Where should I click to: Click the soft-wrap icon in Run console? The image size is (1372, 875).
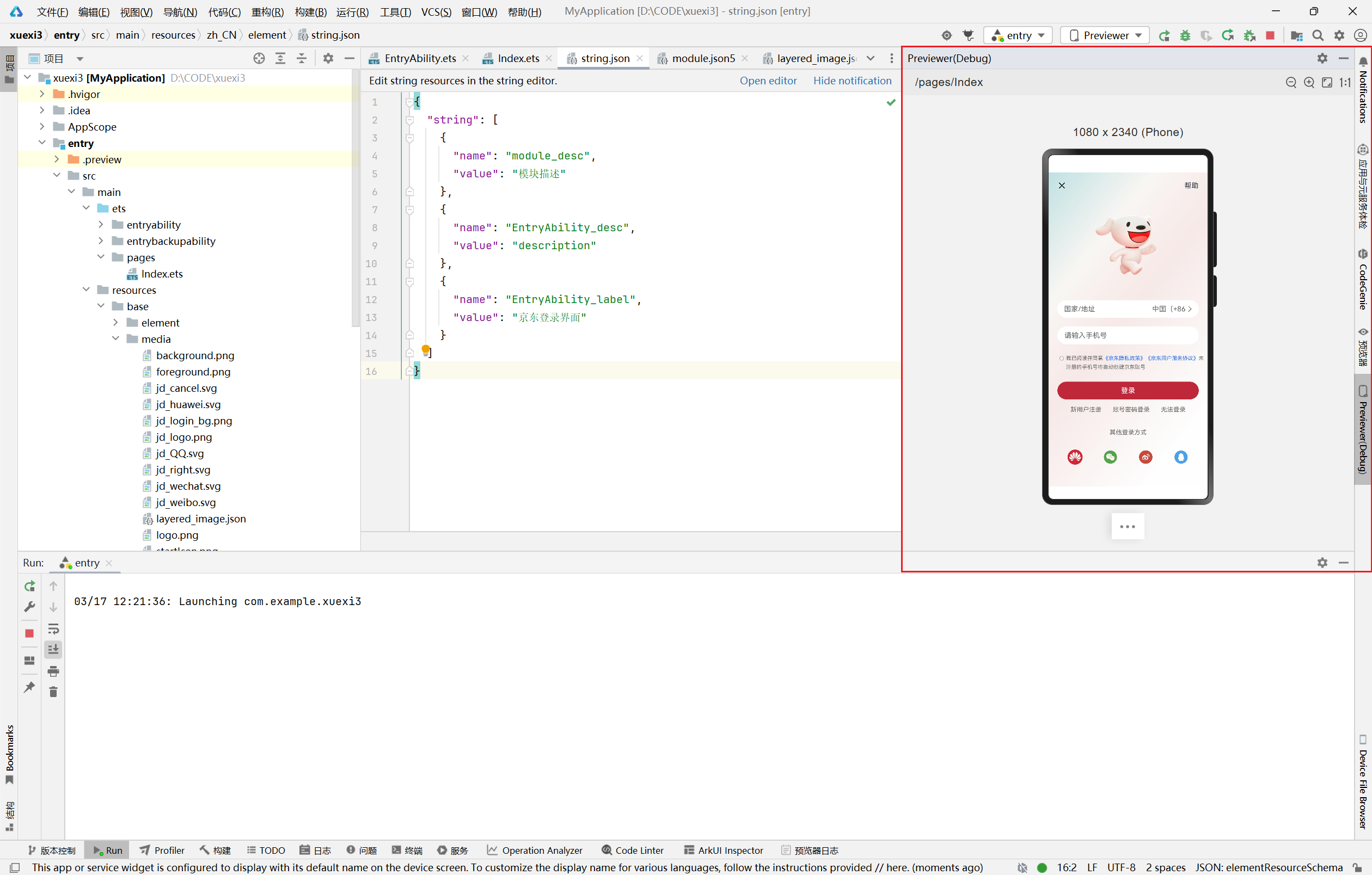pyautogui.click(x=53, y=628)
